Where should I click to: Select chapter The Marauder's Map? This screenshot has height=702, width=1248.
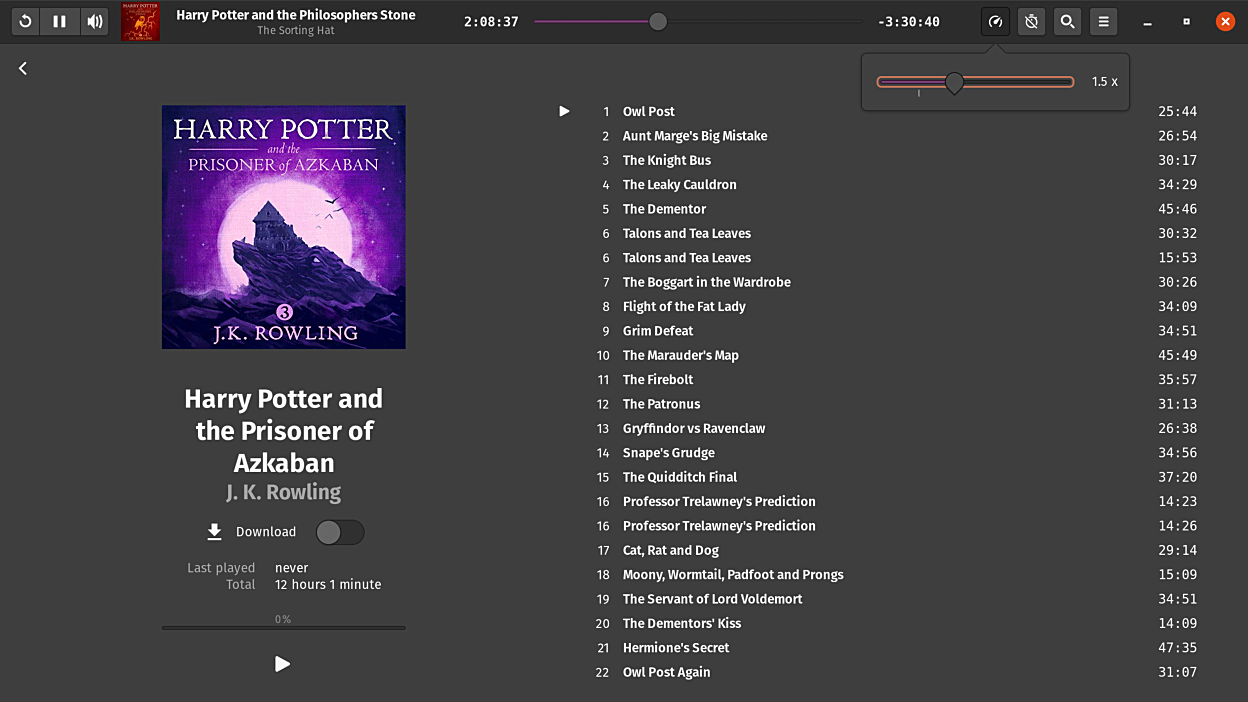pos(681,355)
